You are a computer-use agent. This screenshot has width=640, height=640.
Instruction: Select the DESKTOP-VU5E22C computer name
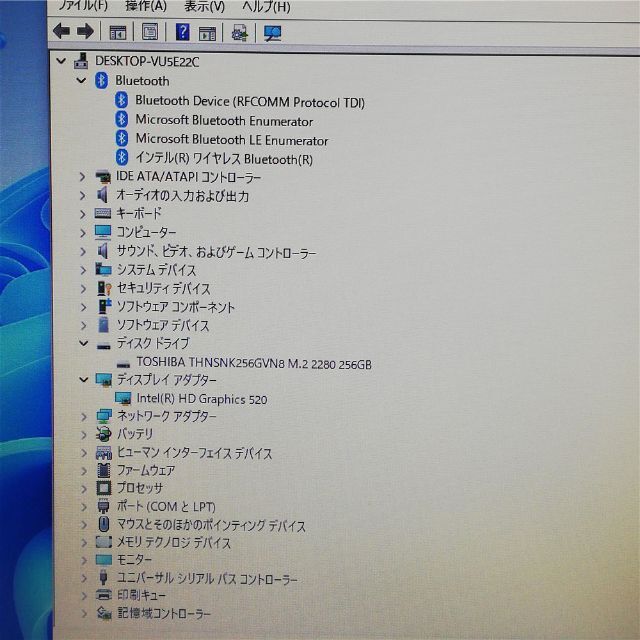pos(147,61)
